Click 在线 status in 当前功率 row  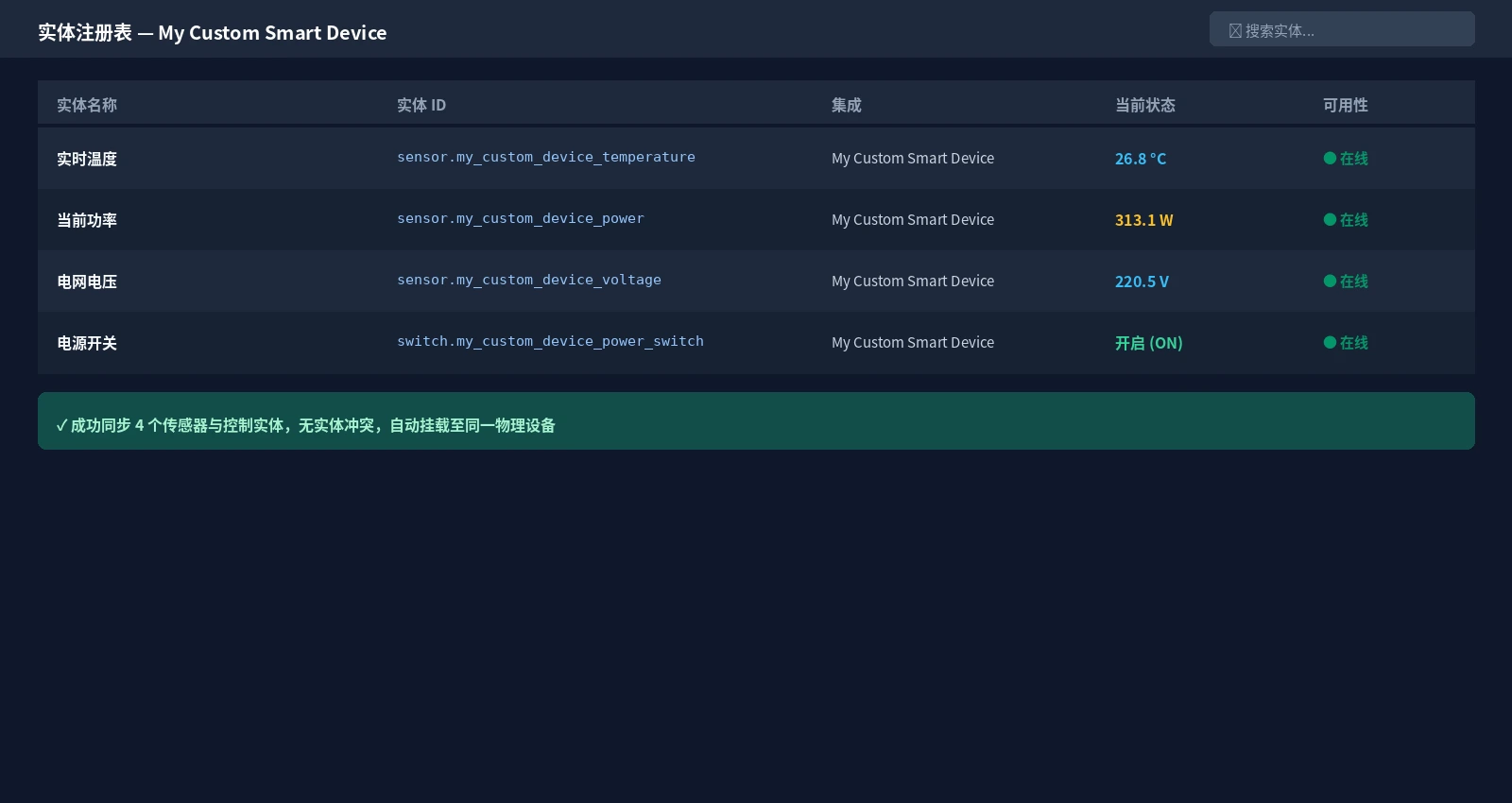pyautogui.click(x=1354, y=220)
